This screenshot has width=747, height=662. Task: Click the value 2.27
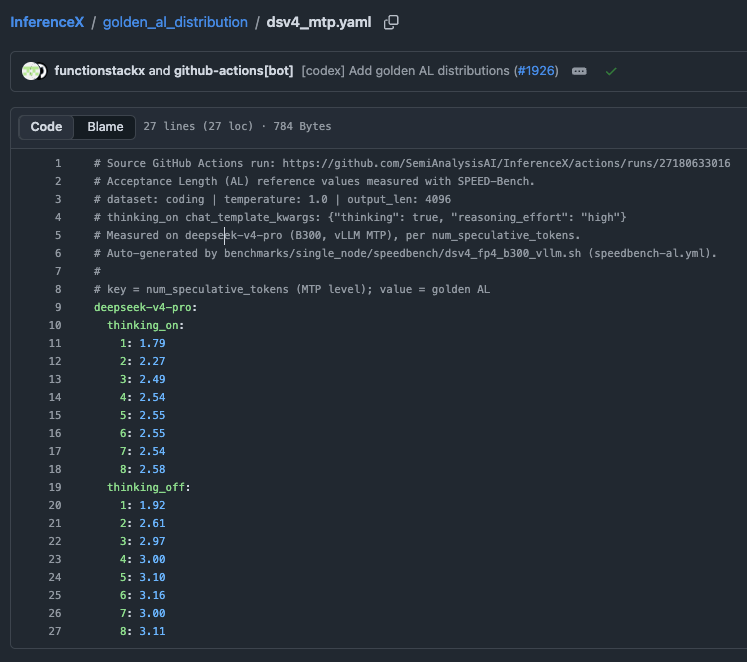coord(152,361)
